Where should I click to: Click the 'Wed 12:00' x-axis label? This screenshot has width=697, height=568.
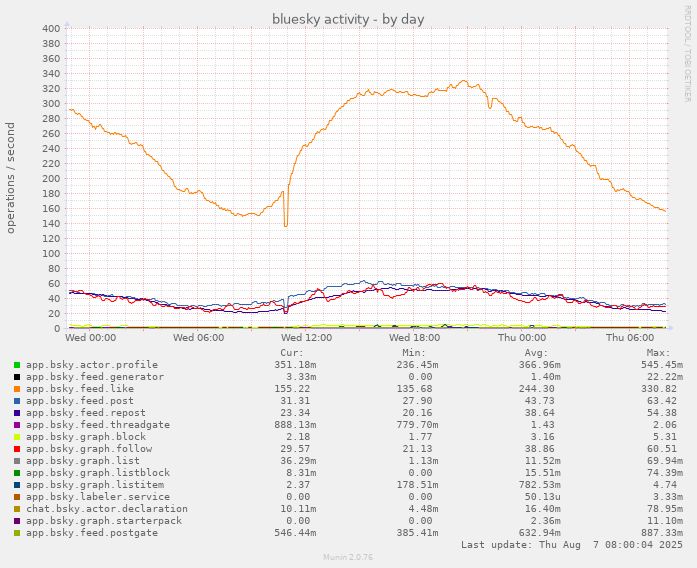307,338
